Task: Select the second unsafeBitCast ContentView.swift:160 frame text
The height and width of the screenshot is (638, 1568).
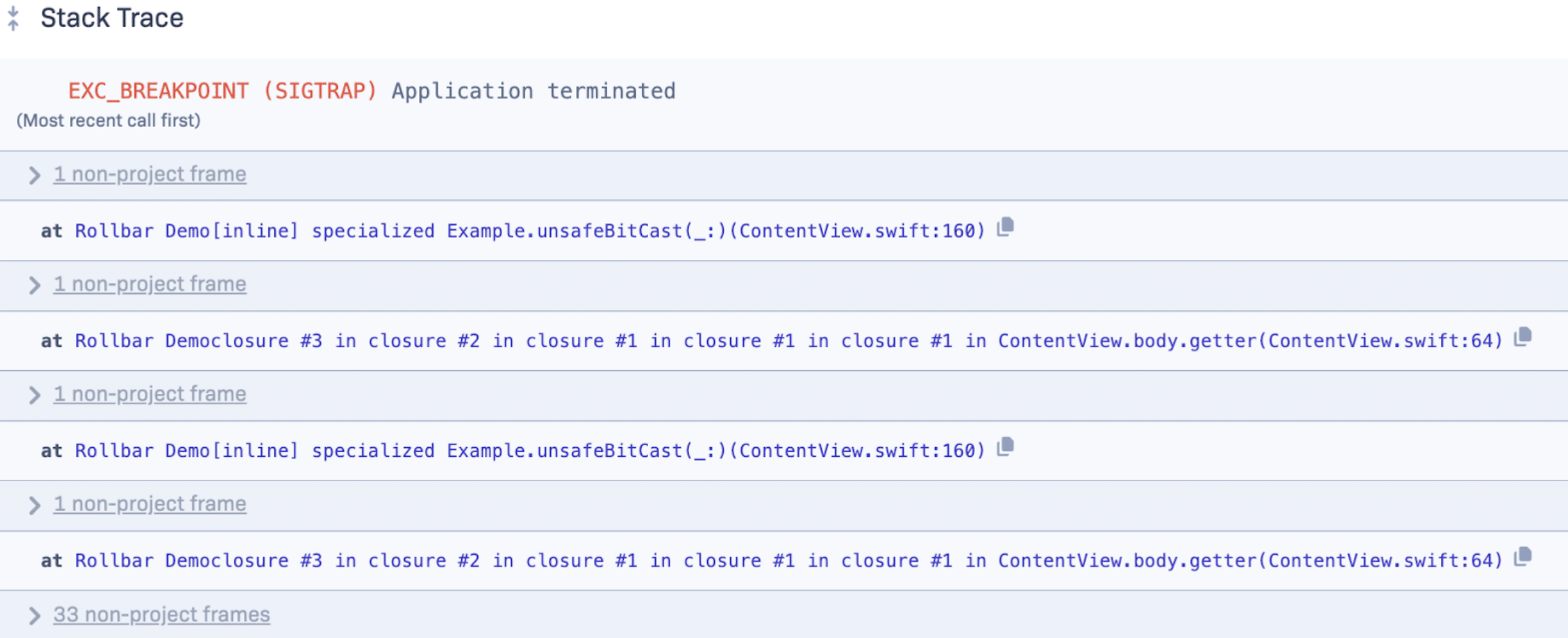Action: (530, 452)
